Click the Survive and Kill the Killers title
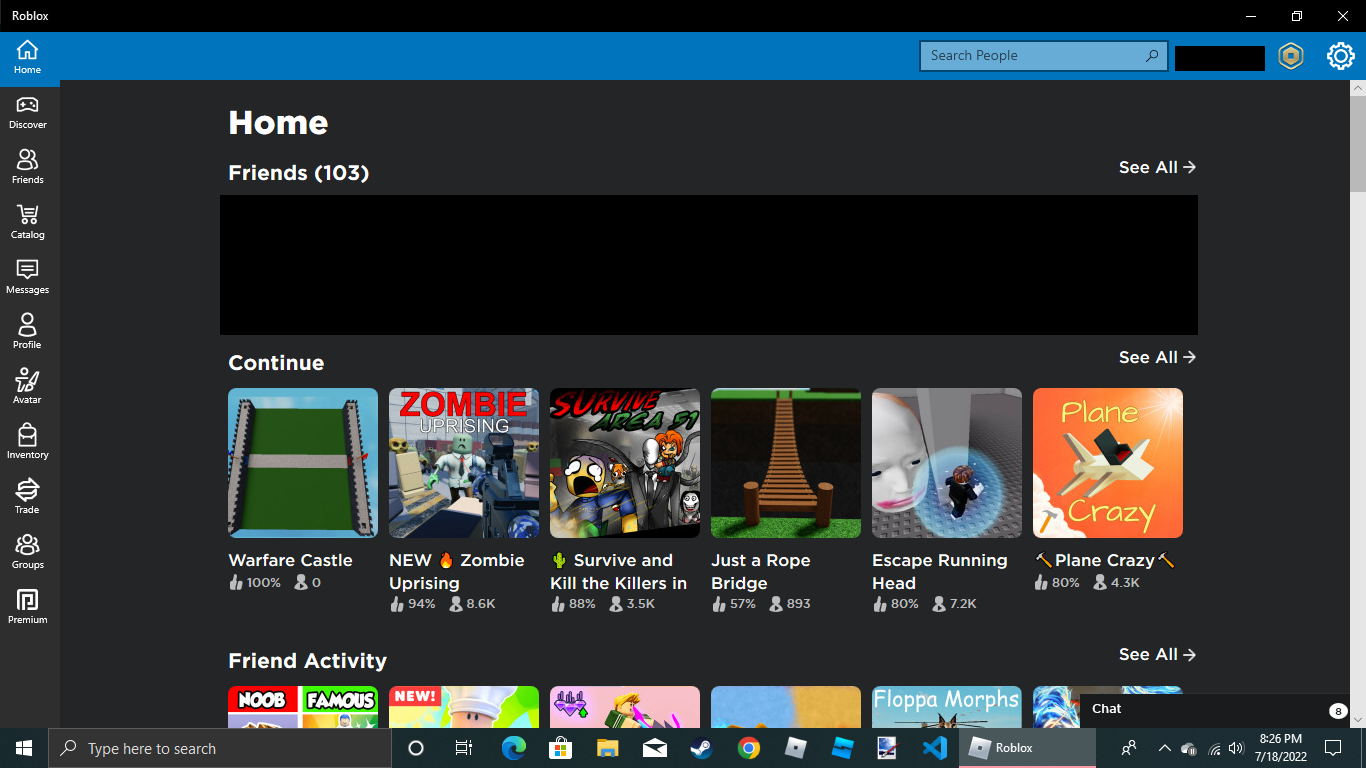1366x768 pixels. tap(619, 571)
